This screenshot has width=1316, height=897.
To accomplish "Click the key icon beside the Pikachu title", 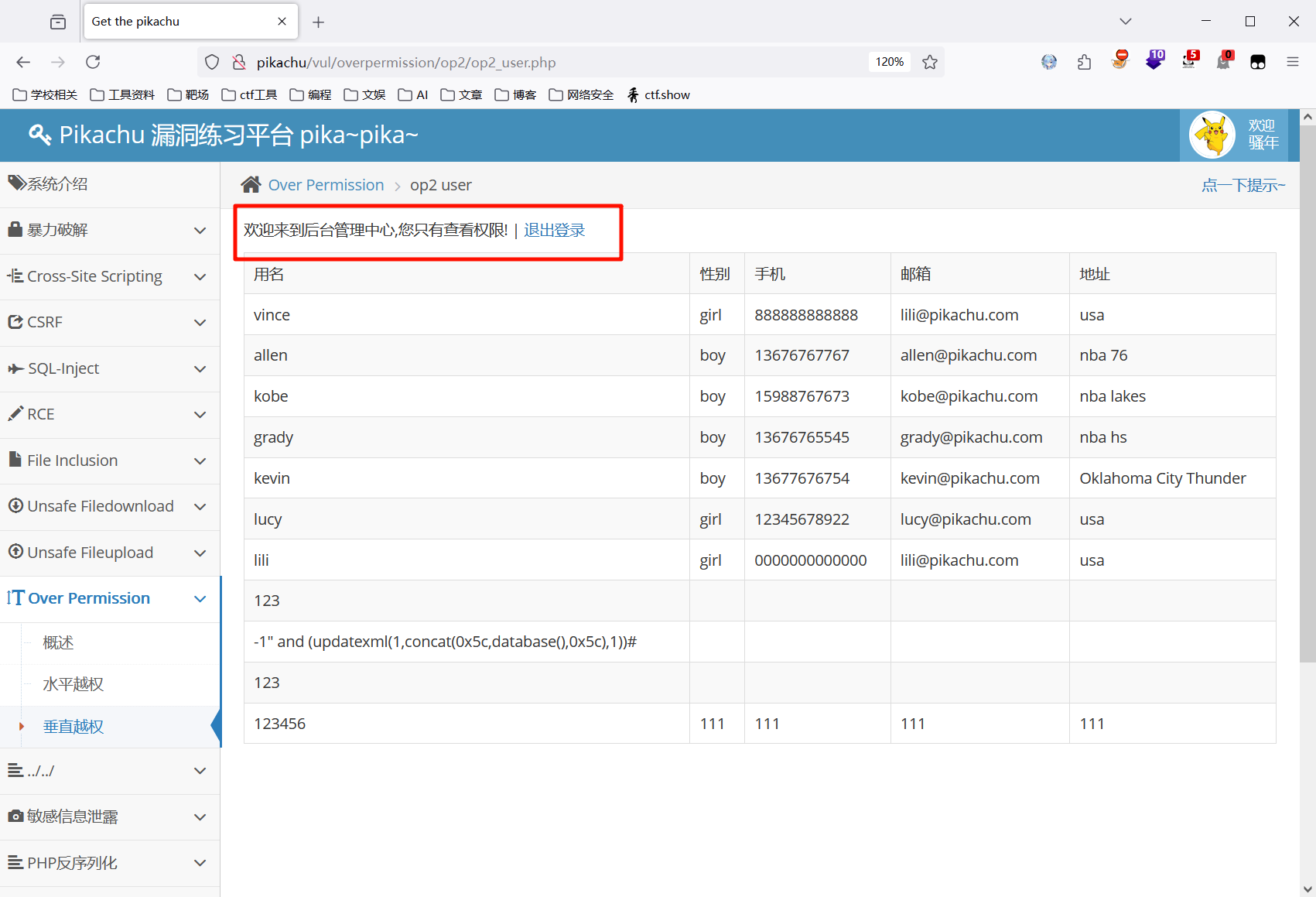I will click(x=40, y=135).
